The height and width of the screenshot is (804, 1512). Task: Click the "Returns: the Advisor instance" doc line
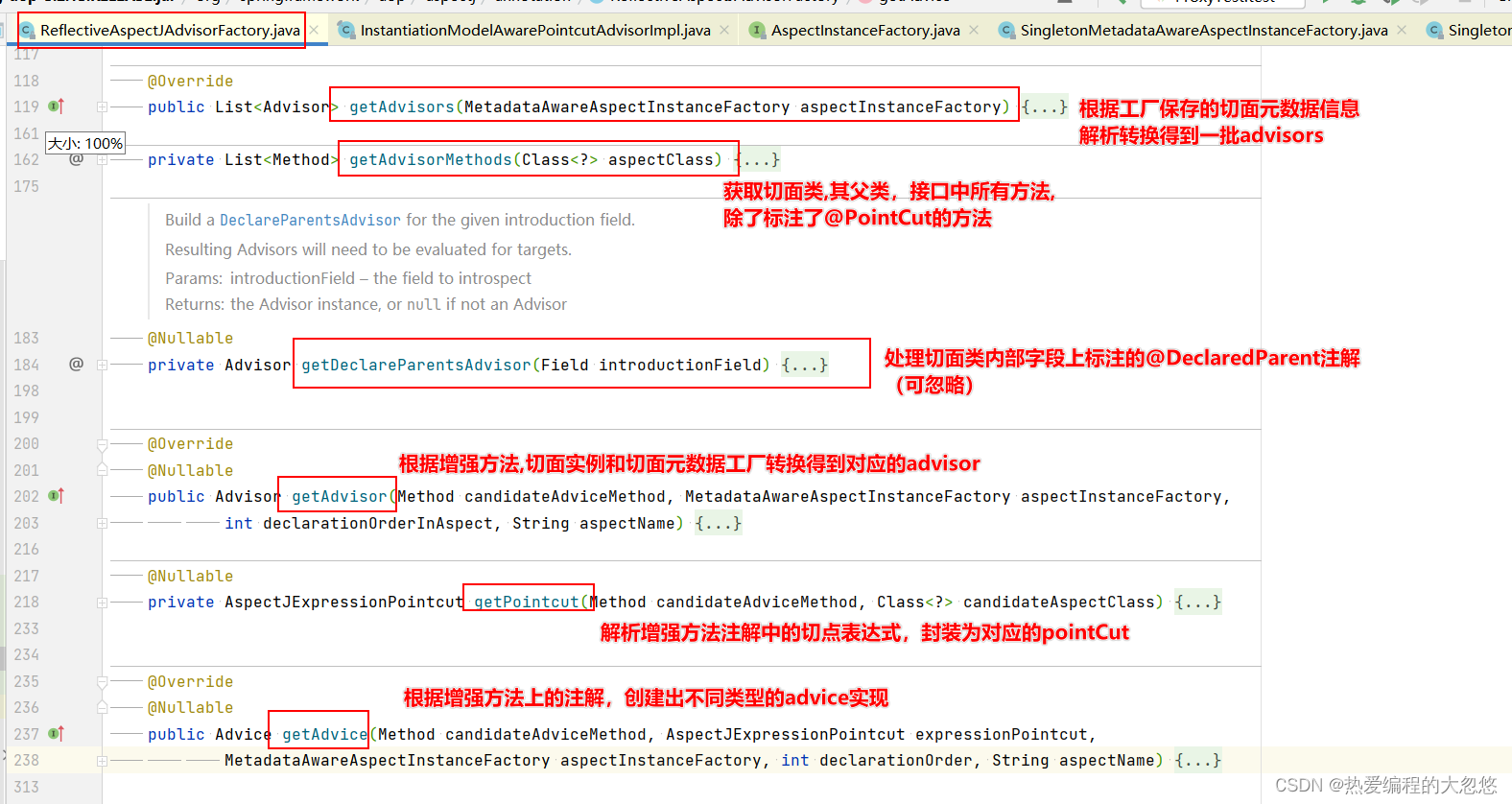pos(366,304)
